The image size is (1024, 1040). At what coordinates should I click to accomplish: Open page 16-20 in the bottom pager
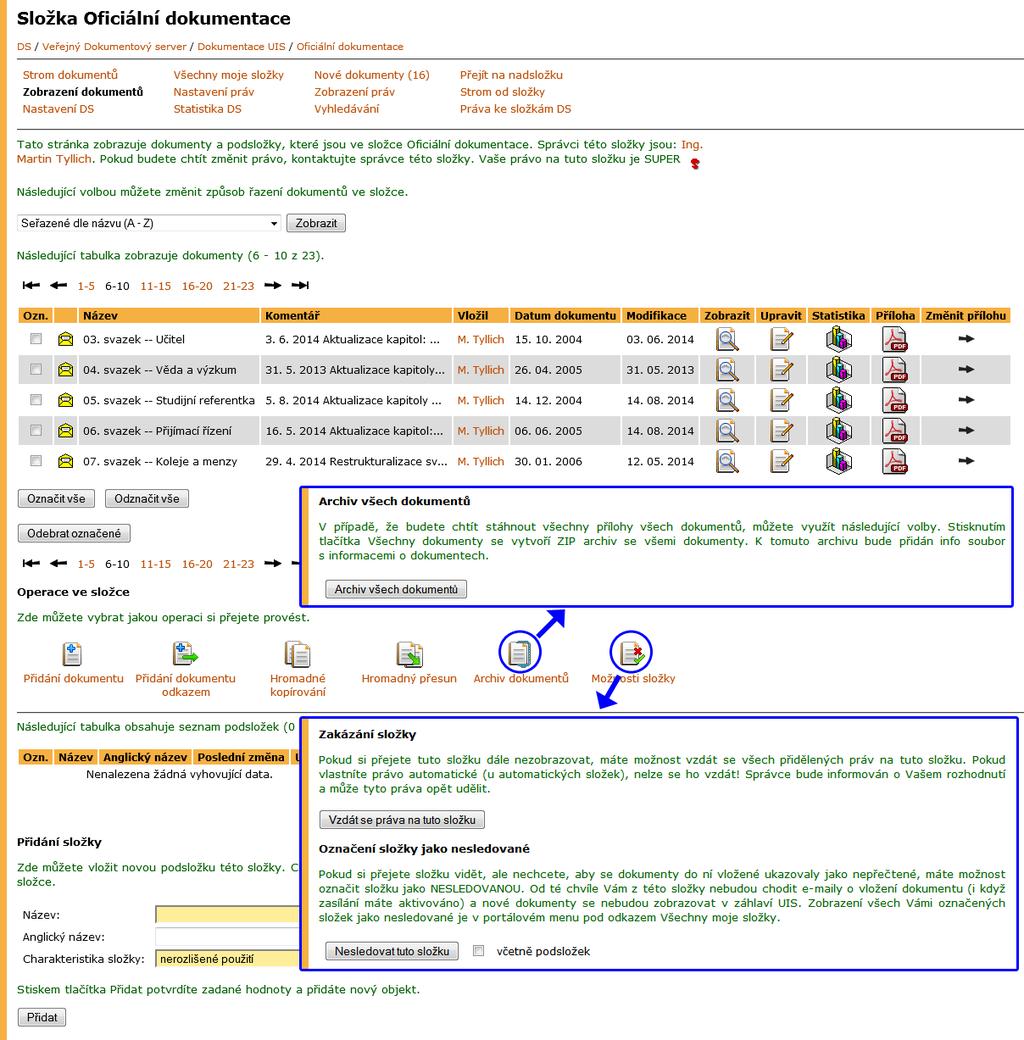(x=197, y=564)
